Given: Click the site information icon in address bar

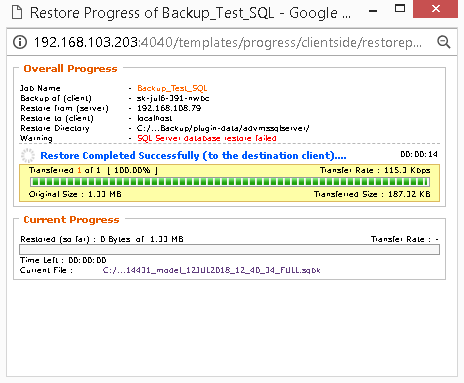Looking at the screenshot, I should point(20,42).
